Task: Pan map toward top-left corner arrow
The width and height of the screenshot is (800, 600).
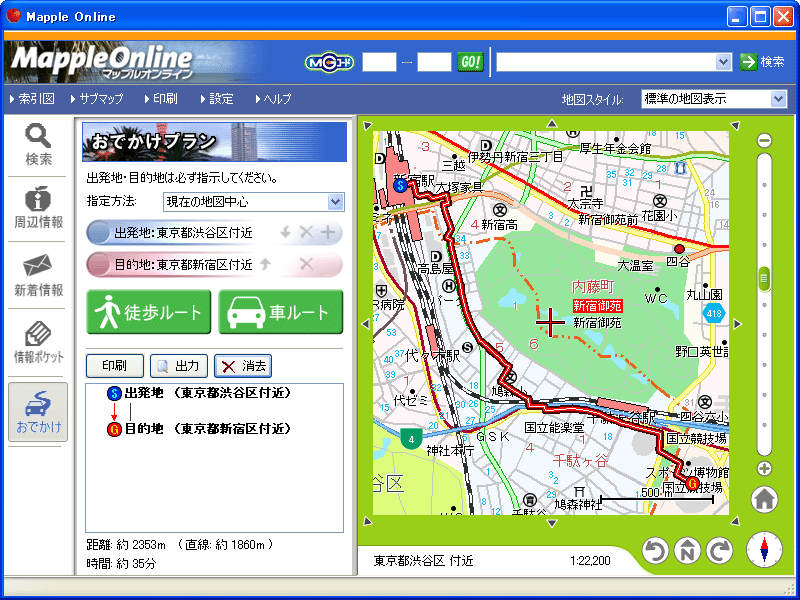Action: click(367, 126)
